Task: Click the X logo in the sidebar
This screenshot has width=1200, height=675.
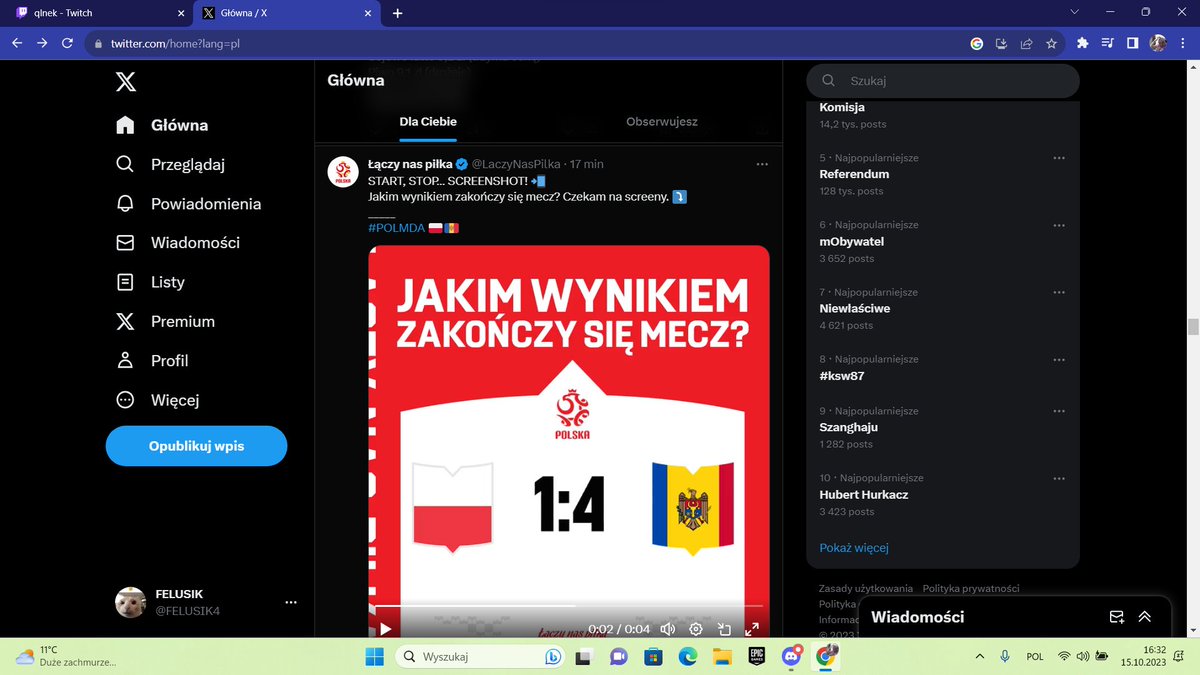Action: (x=125, y=82)
